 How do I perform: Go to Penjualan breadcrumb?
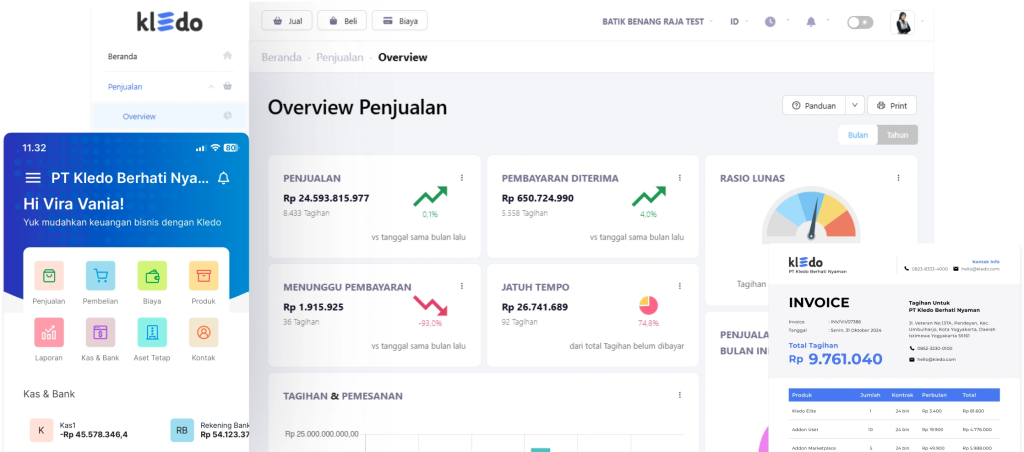(340, 57)
